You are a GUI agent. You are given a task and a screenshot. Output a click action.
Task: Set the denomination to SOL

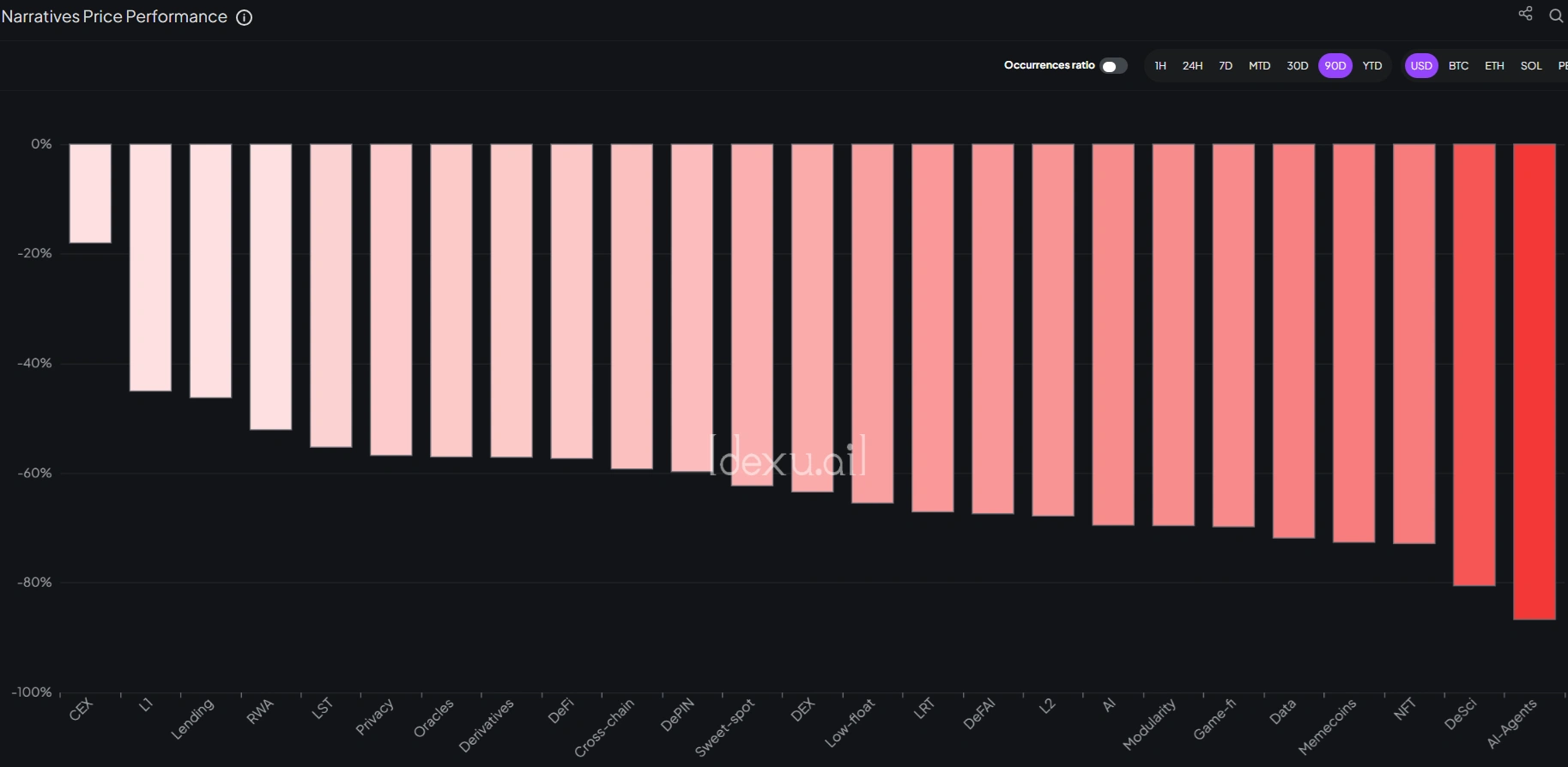[1531, 66]
